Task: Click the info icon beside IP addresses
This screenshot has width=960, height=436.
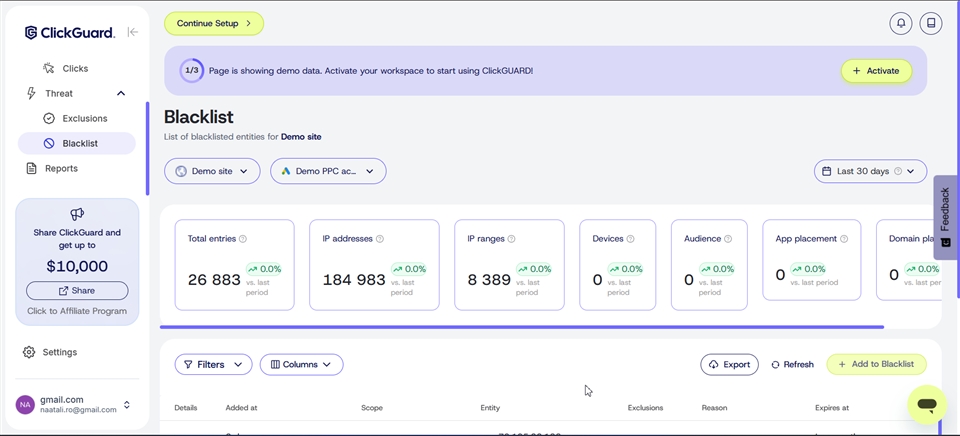Action: click(x=380, y=239)
